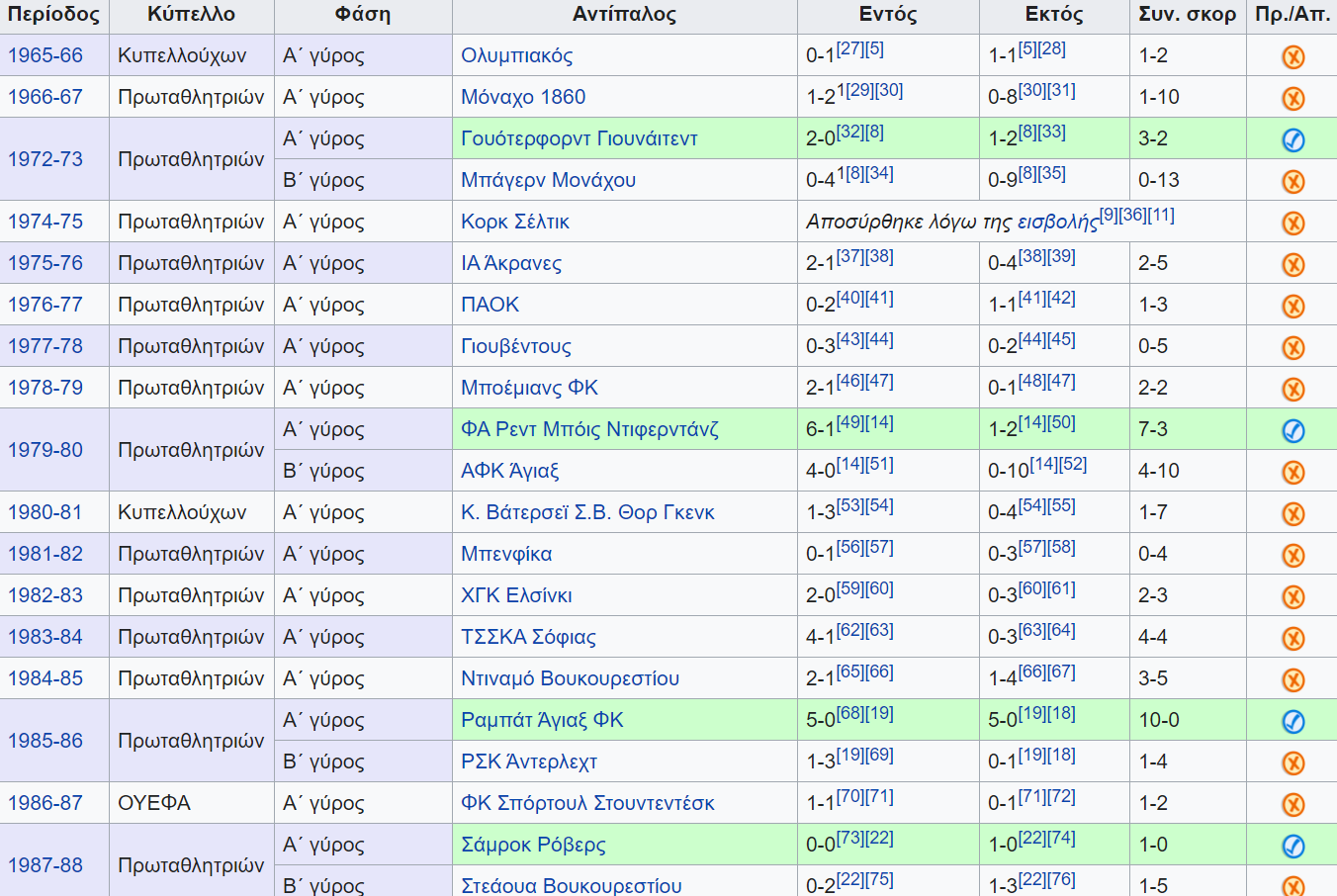
Task: Open the Μόναχο 1860 team link
Action: tap(522, 97)
